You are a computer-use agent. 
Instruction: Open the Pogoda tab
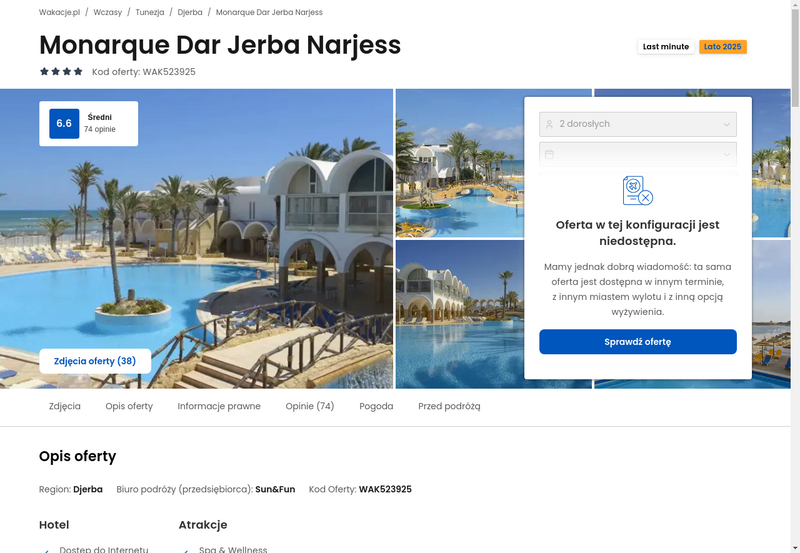pyautogui.click(x=376, y=406)
